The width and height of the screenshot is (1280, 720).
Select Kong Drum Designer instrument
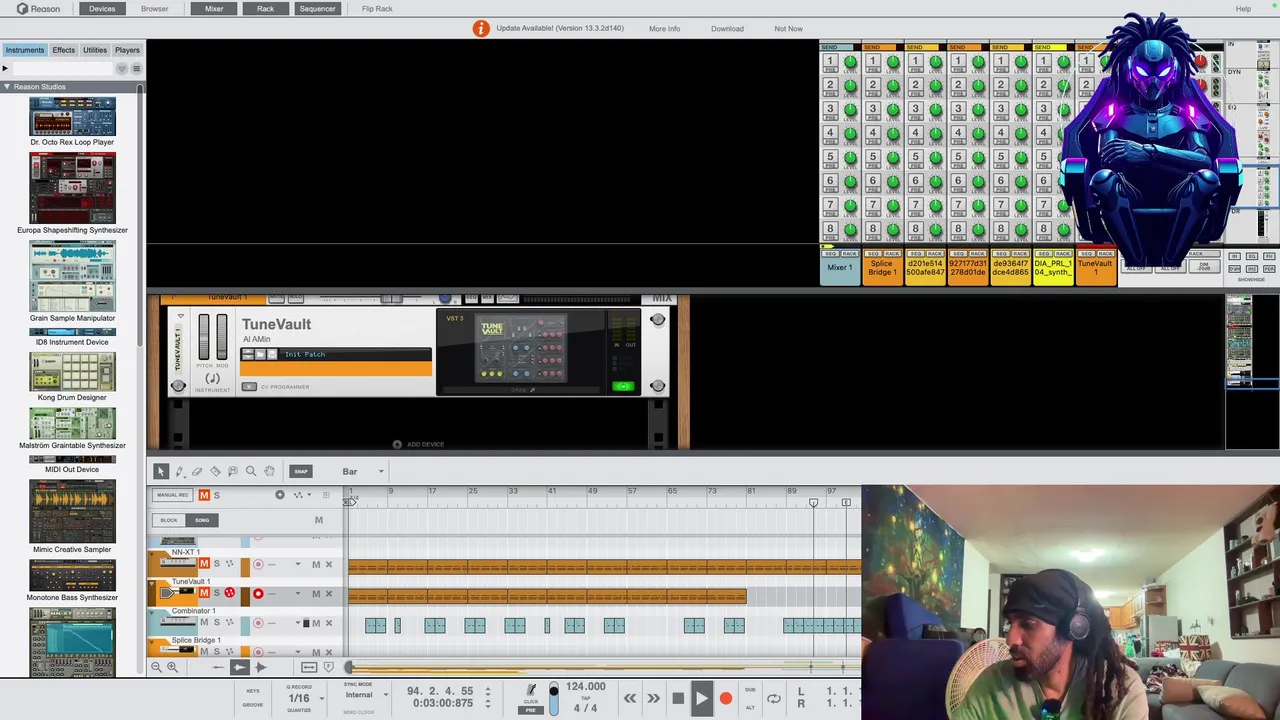[72, 376]
